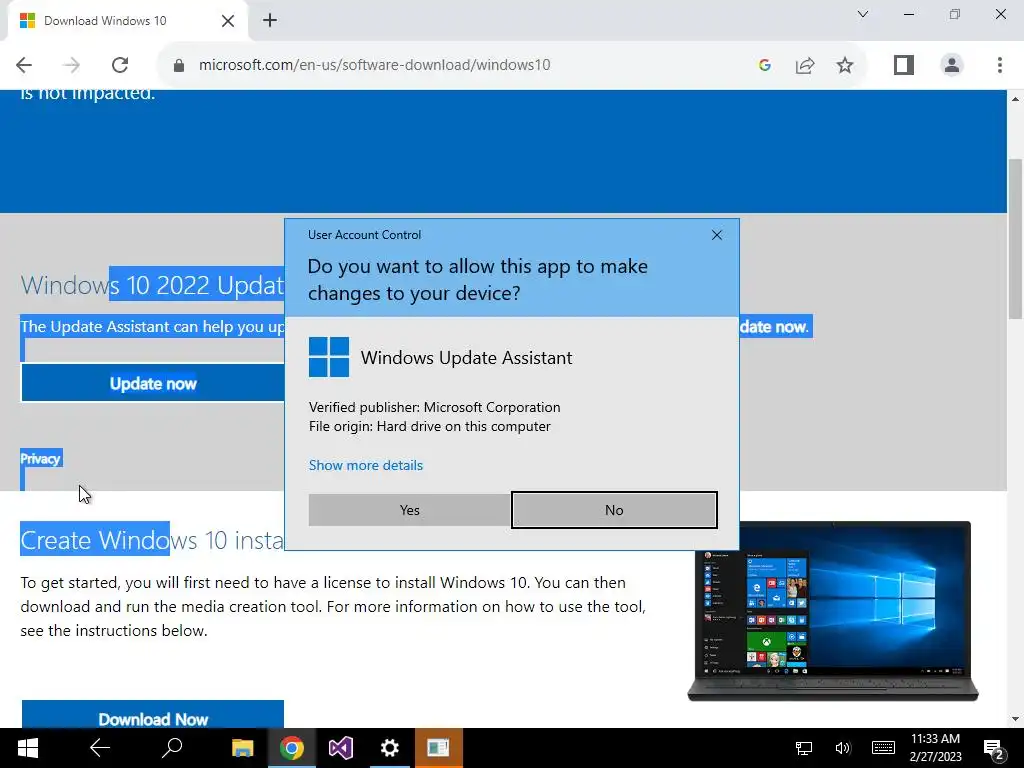The height and width of the screenshot is (768, 1024).
Task: Click the Google icon in address bar
Action: 765,65
